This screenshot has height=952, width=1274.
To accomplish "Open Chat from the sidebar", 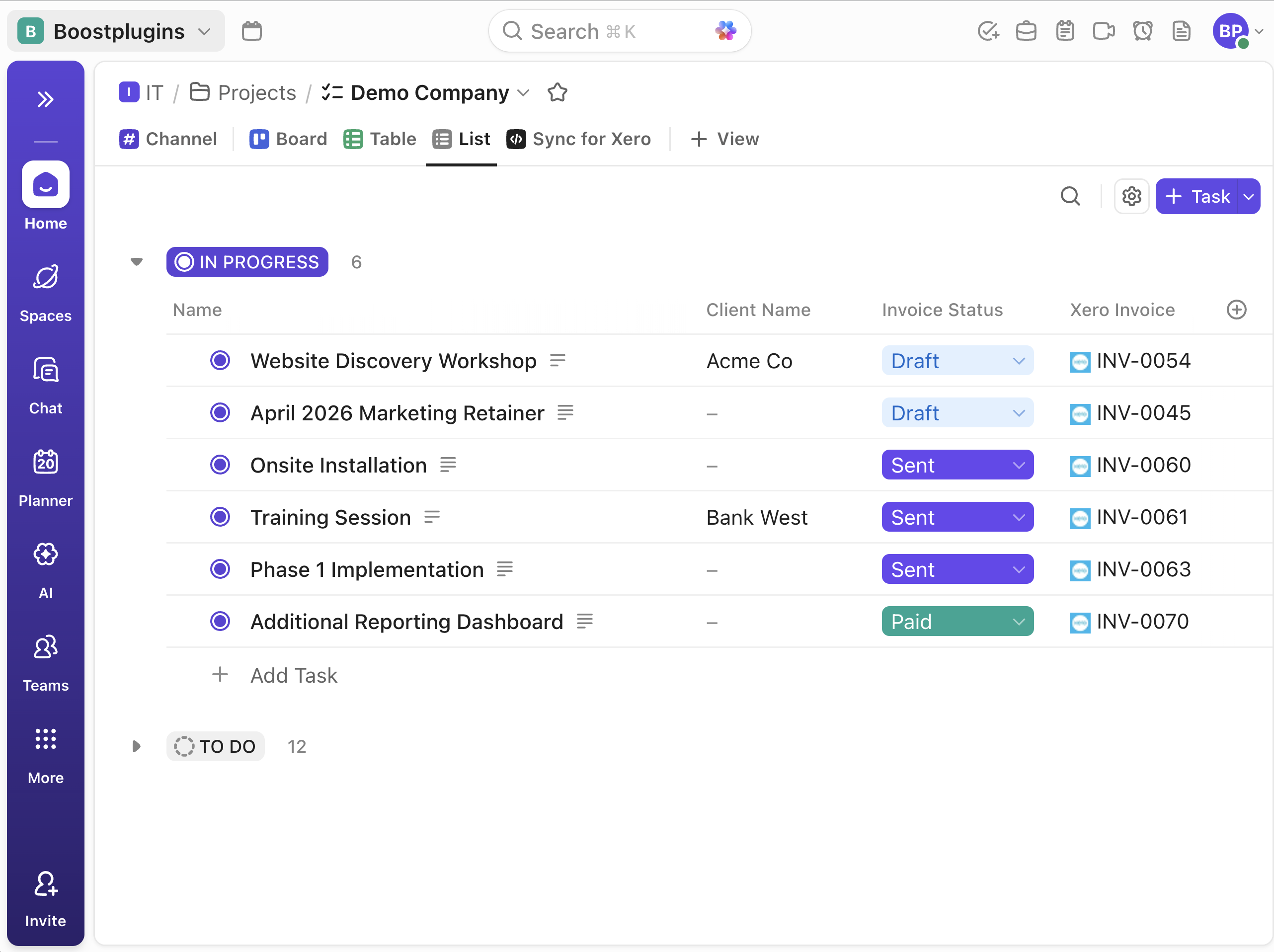I will (x=46, y=385).
